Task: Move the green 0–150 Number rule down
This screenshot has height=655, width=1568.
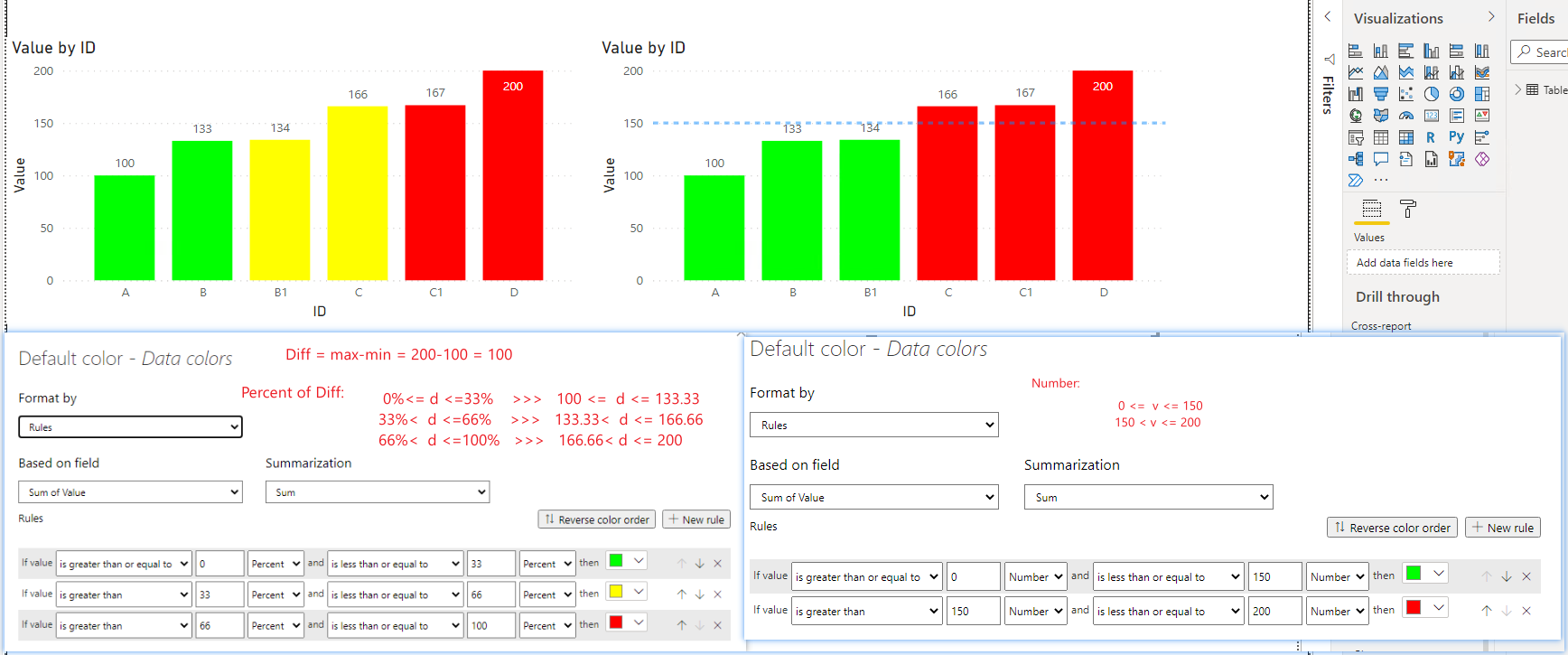Action: (1507, 576)
